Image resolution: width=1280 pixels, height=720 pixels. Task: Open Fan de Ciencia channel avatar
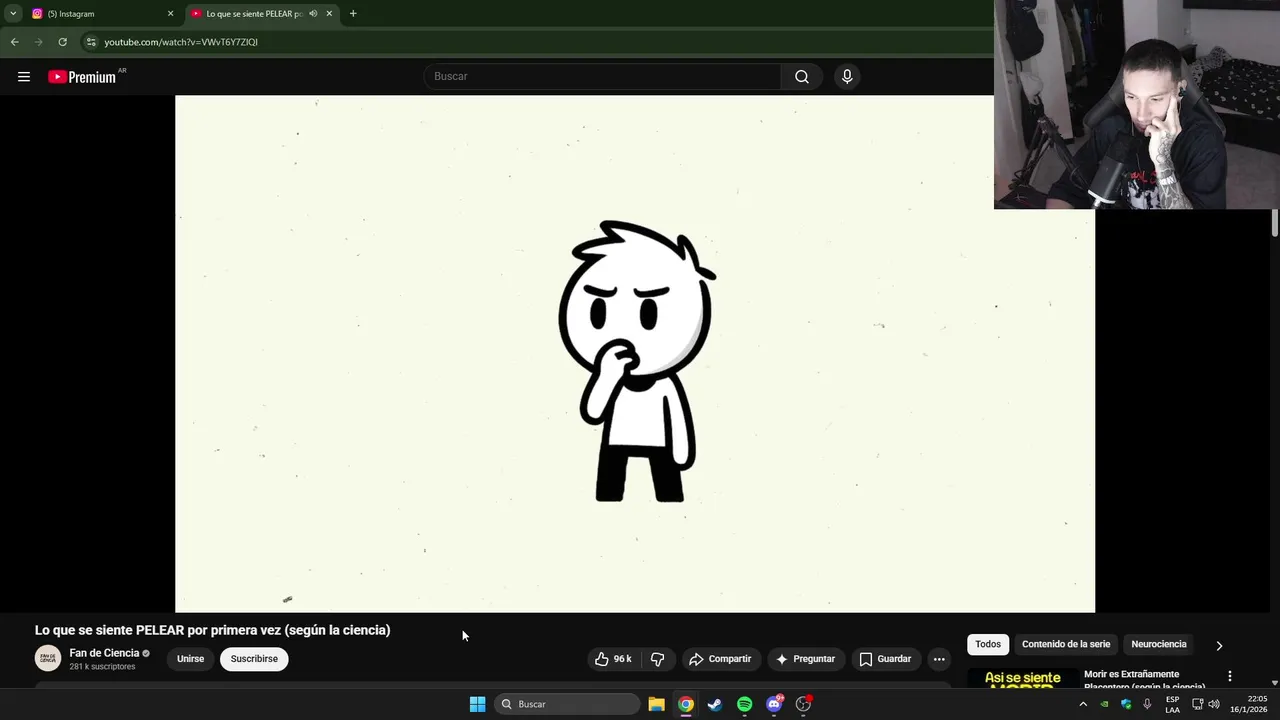point(48,658)
